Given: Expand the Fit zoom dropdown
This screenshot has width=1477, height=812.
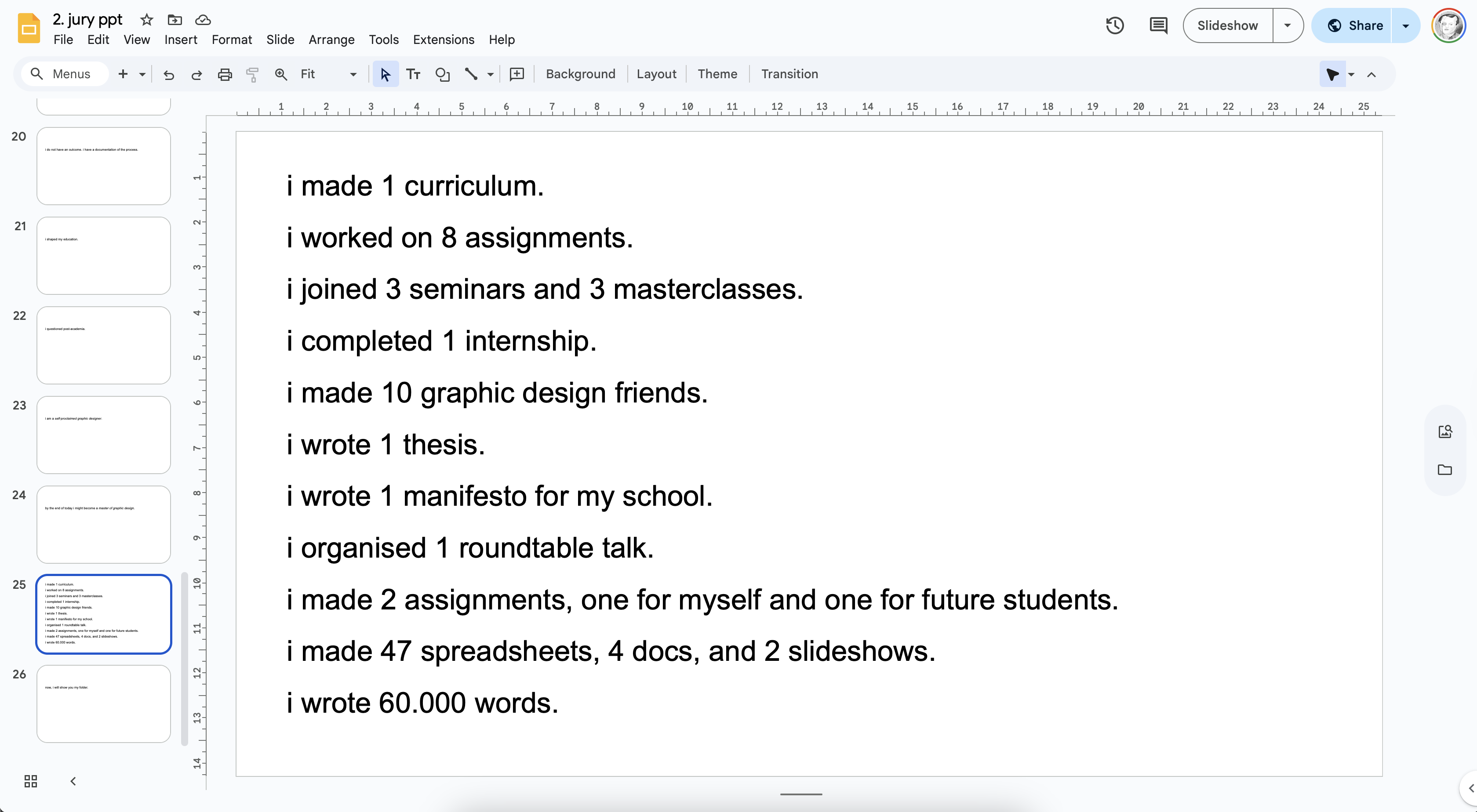Looking at the screenshot, I should point(353,75).
